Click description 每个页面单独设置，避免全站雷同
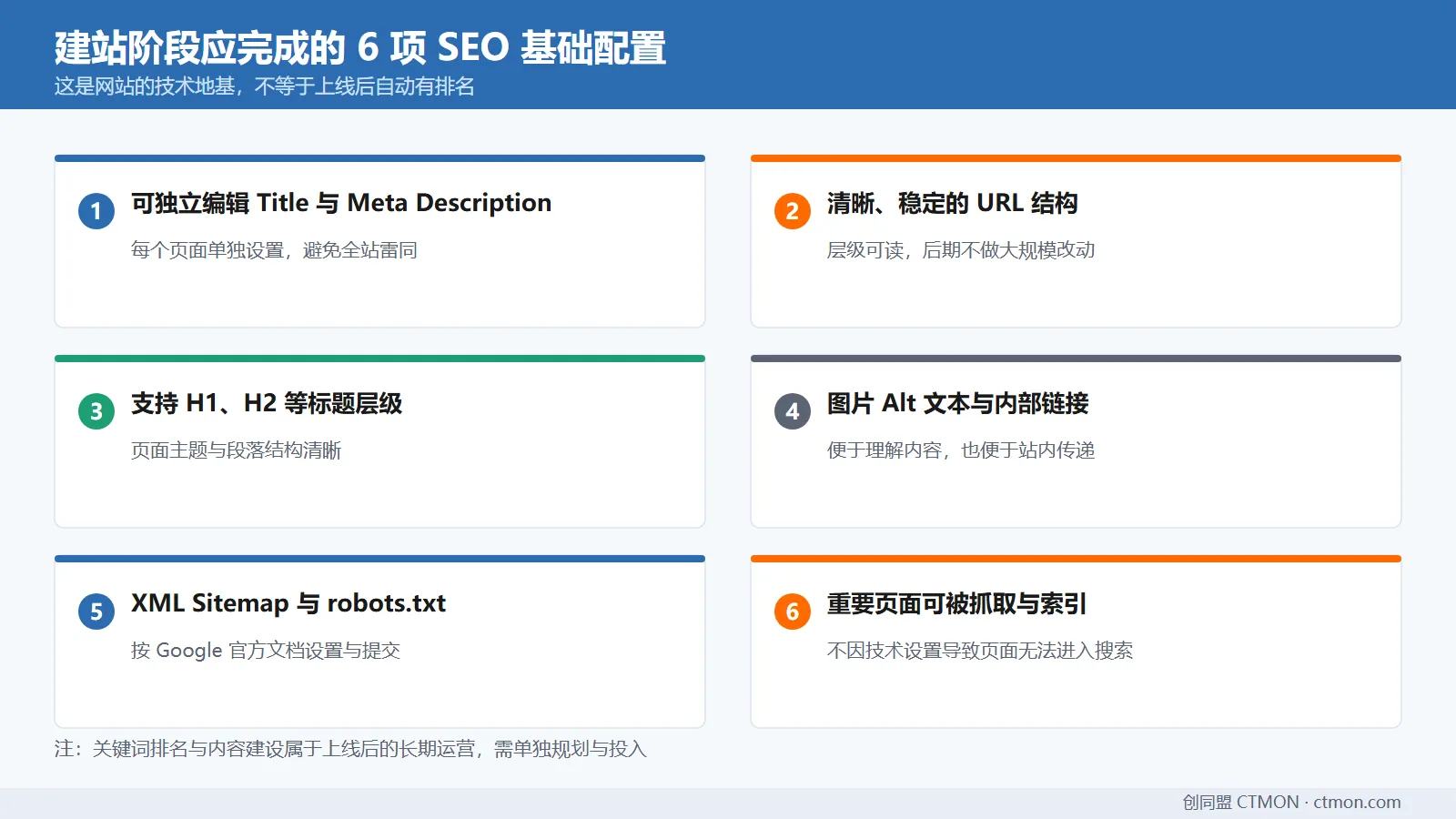 (x=274, y=250)
